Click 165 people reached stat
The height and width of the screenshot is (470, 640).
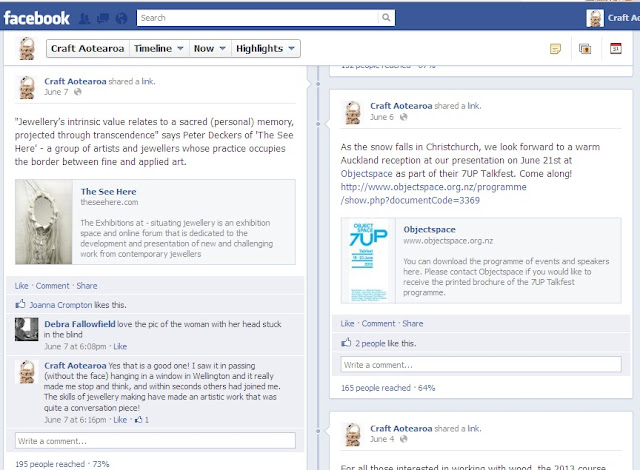point(376,388)
